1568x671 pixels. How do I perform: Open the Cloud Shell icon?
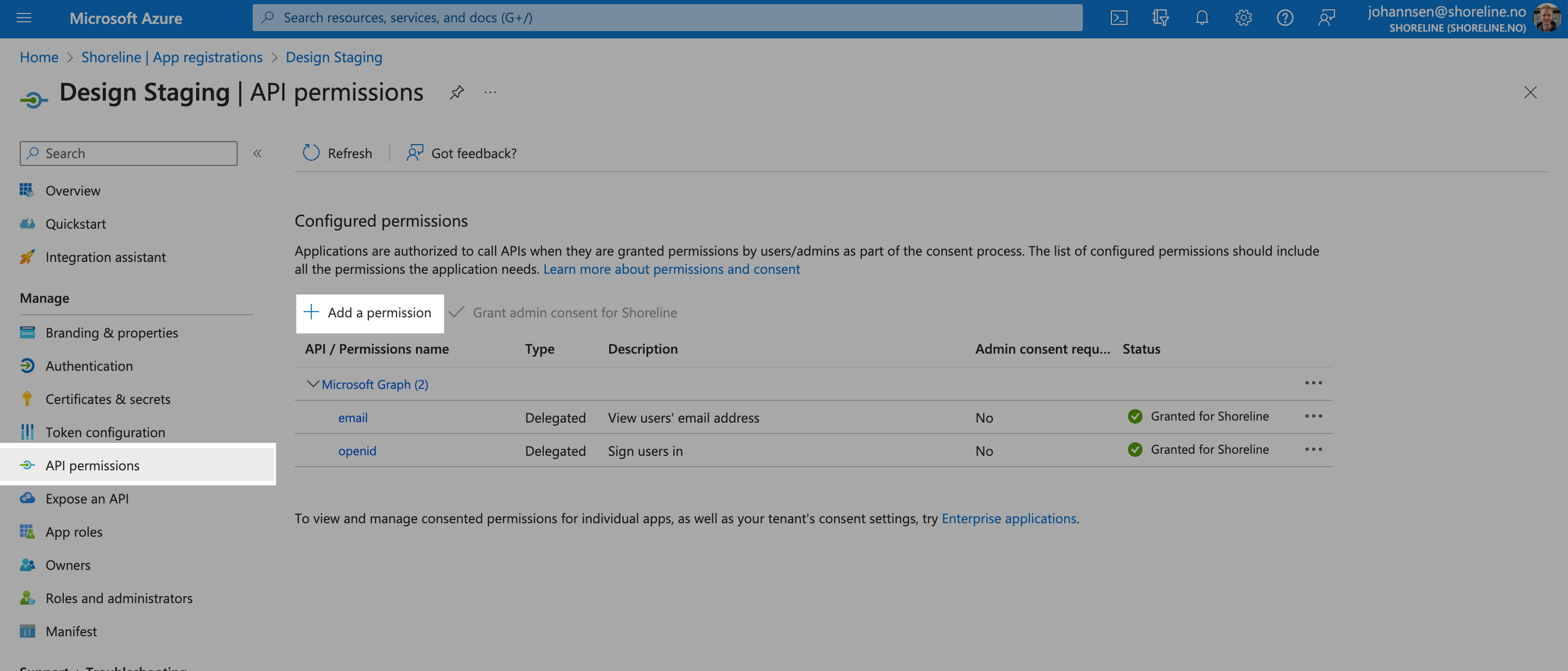tap(1119, 18)
